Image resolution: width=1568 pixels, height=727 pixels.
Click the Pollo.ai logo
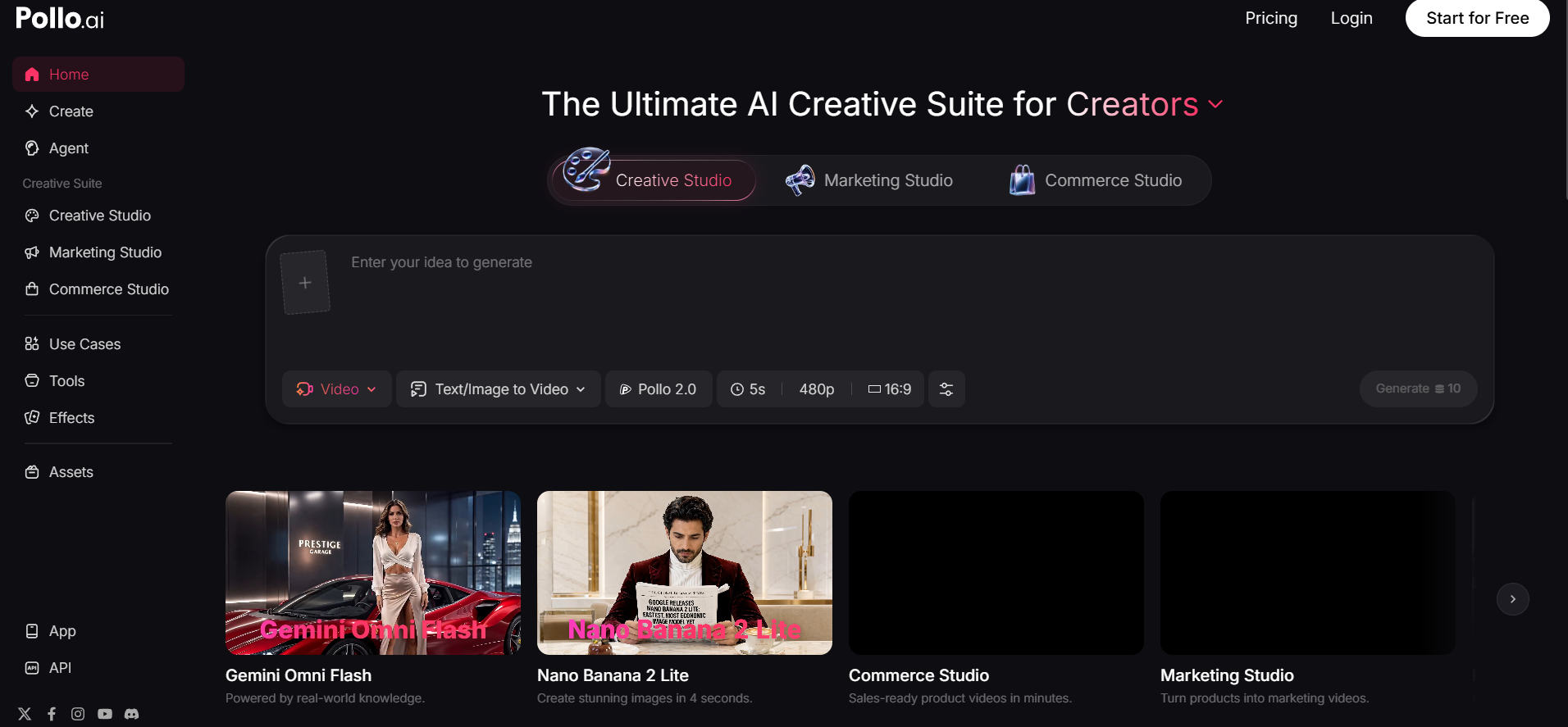tap(60, 18)
